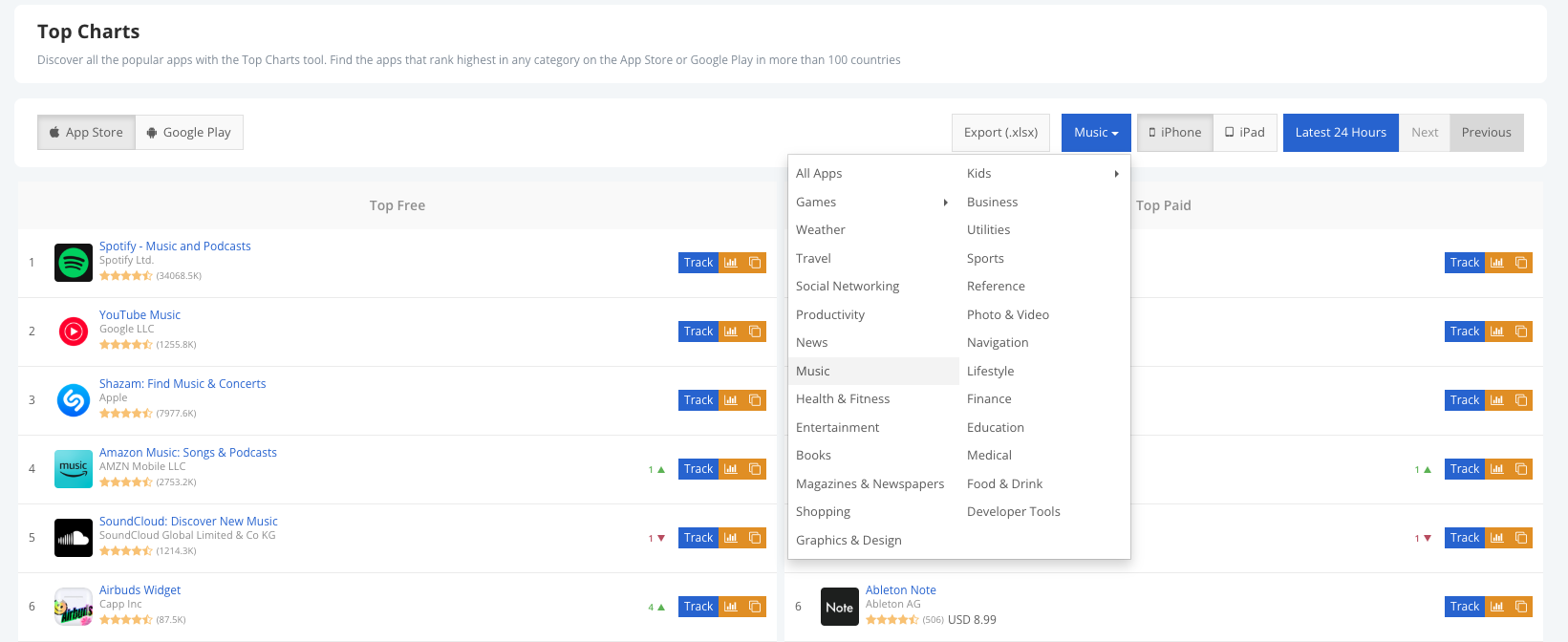Copy icon in YouTube Music row
1568x642 pixels.
click(x=755, y=332)
